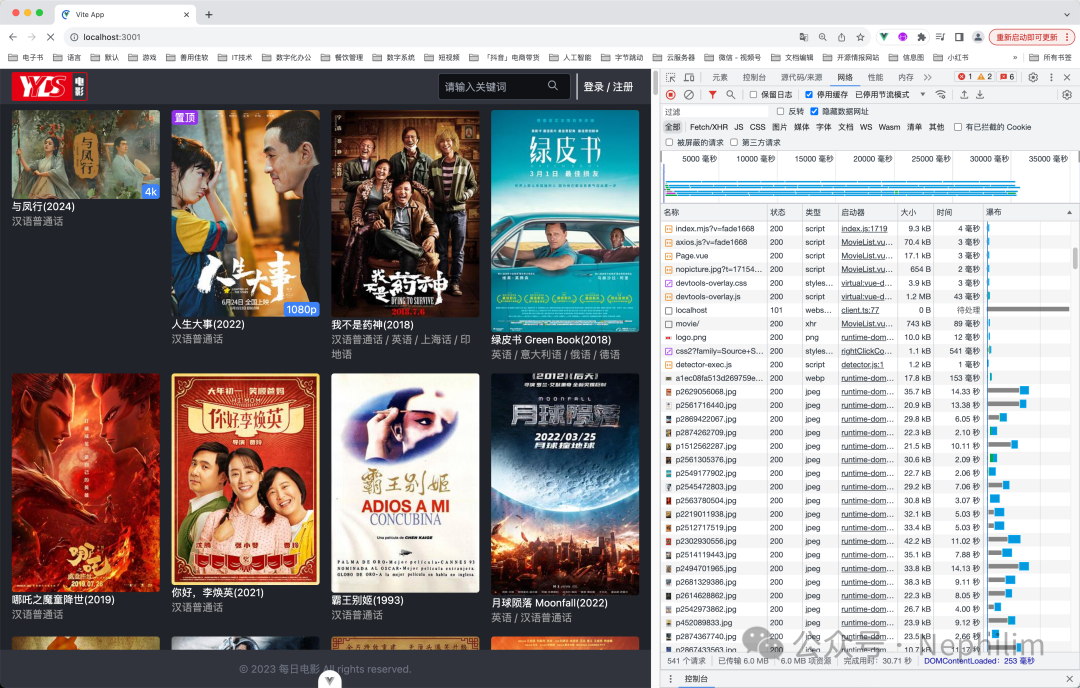Expand hidden bookmarks overflow chevron
Image resolution: width=1080 pixels, height=688 pixels.
coord(1015,57)
